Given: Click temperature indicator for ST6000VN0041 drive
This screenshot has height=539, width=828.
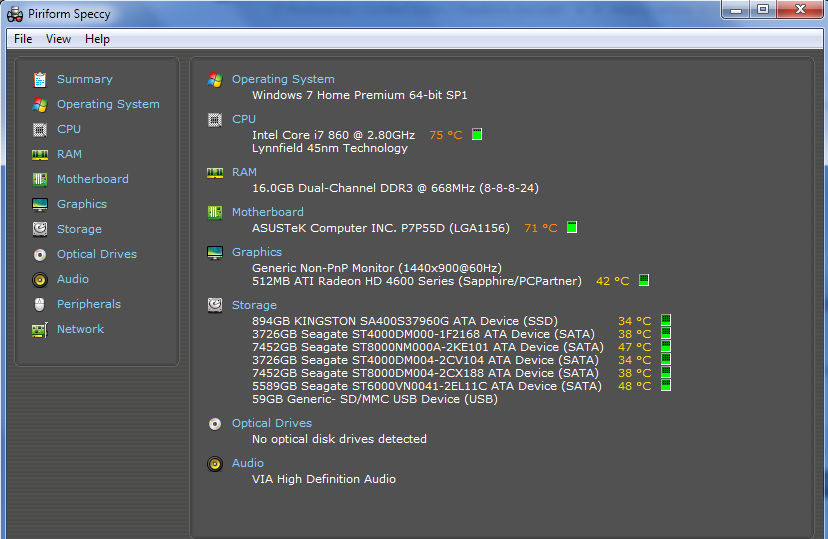Looking at the screenshot, I should [x=666, y=385].
